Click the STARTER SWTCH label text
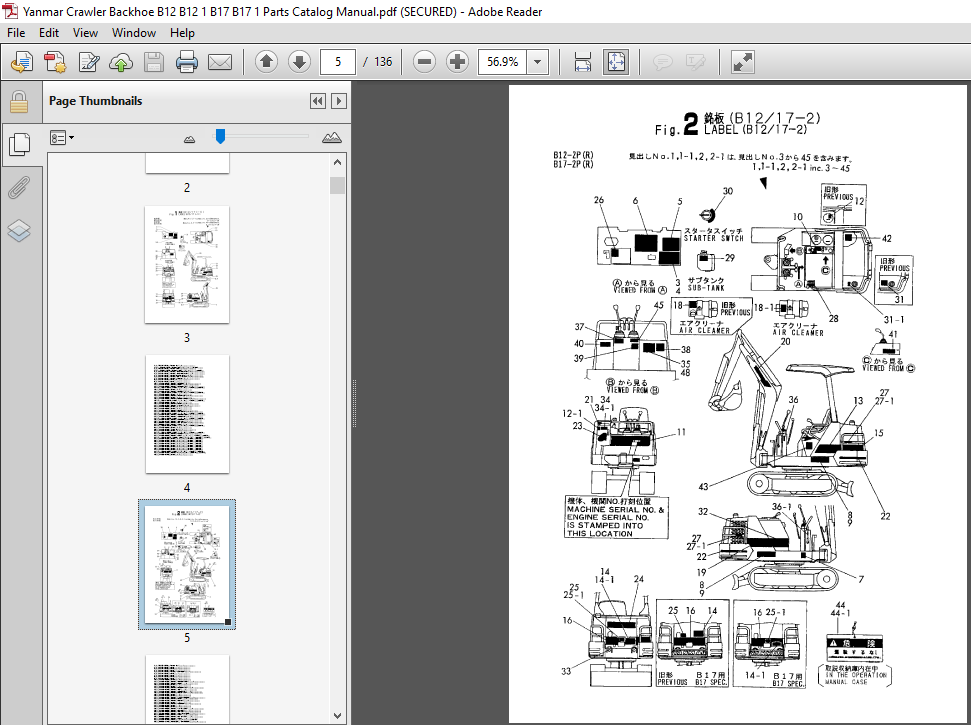Image resolution: width=971 pixels, height=725 pixels. pos(713,238)
